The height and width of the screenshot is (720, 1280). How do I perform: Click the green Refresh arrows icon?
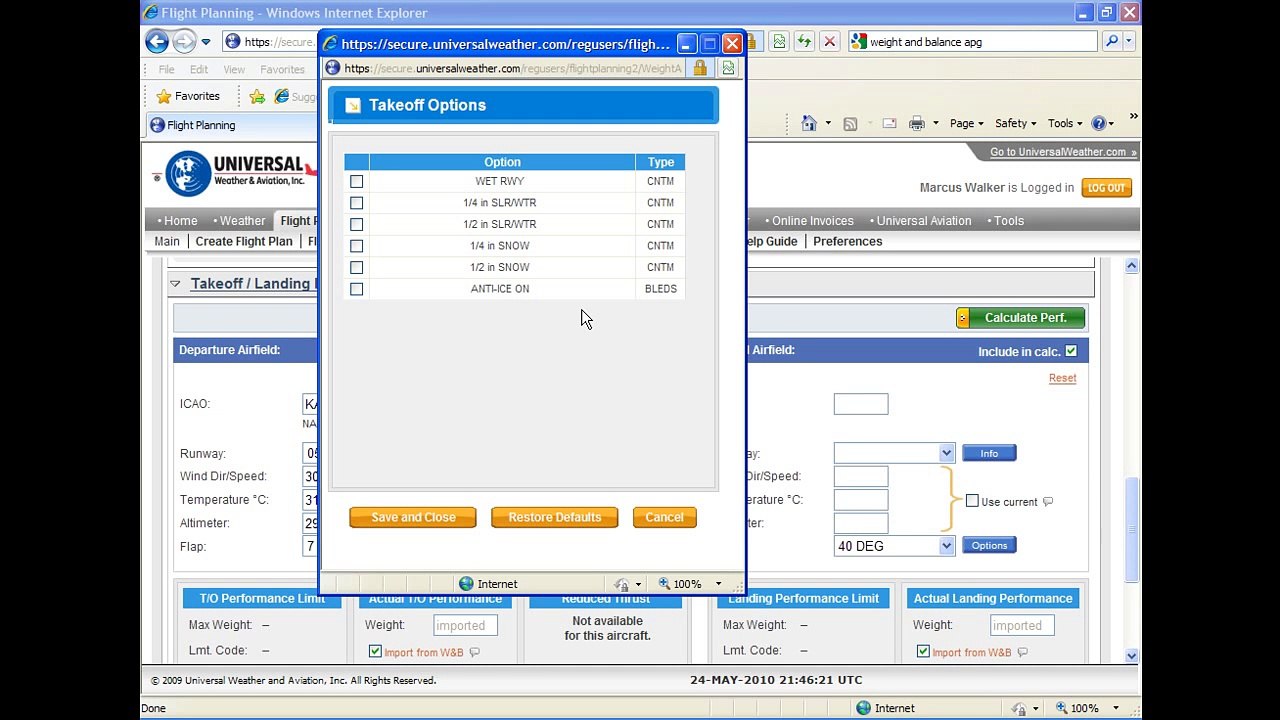point(804,42)
